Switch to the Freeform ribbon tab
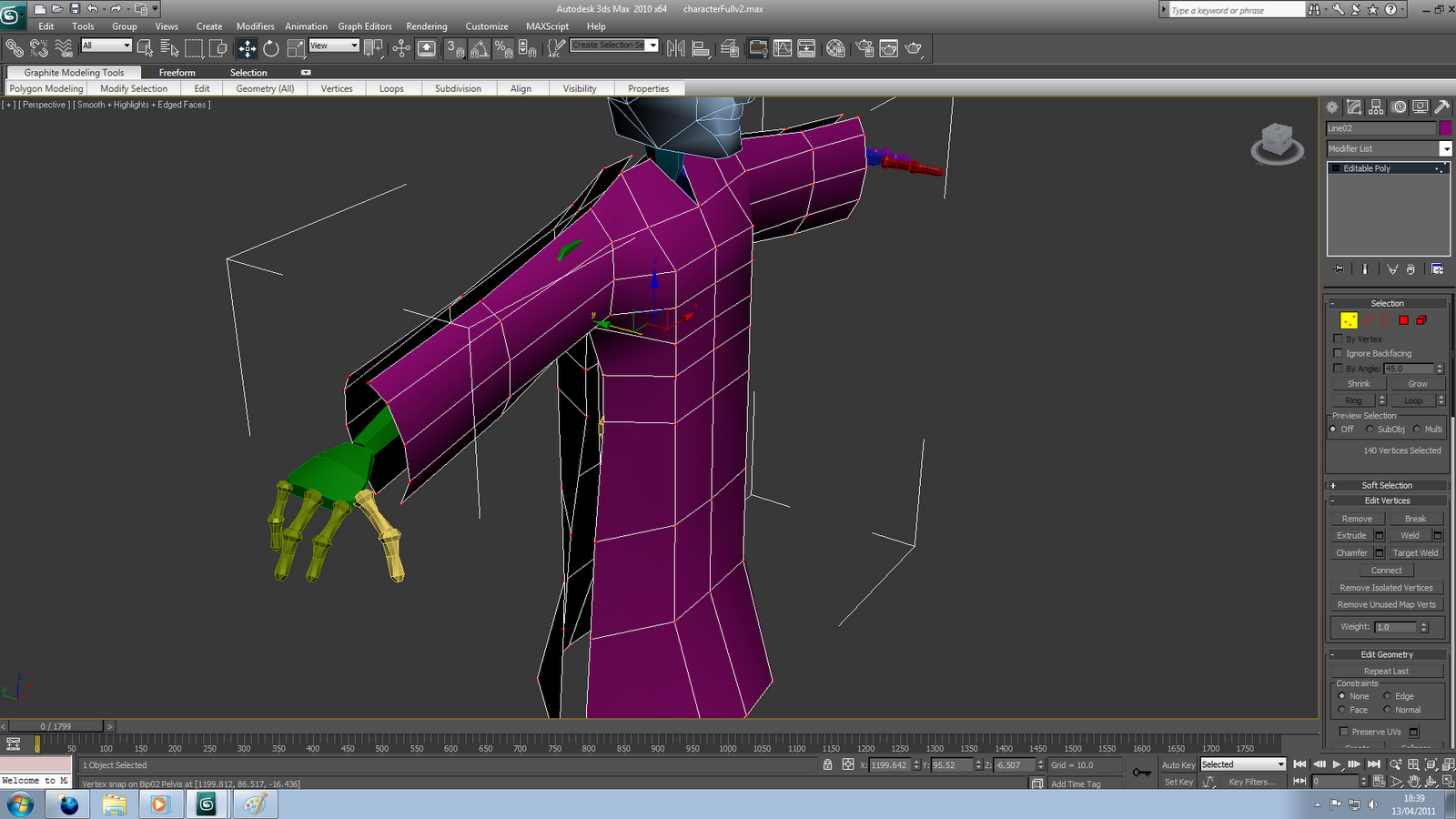The width and height of the screenshot is (1456, 819). (x=177, y=72)
